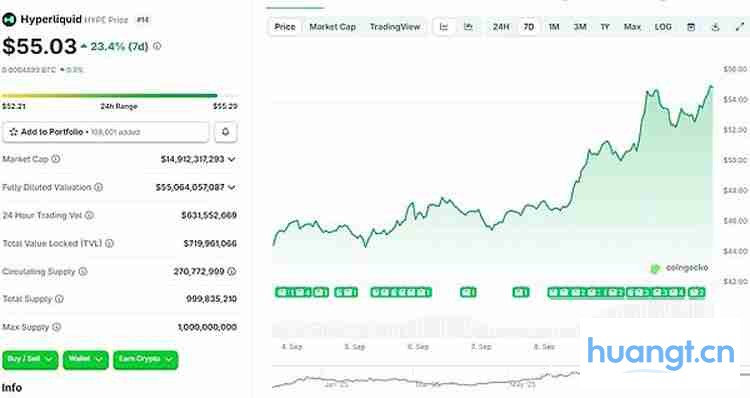Screen dimensions: 750x398
Task: Click the 24h Range price bar
Action: (110, 96)
